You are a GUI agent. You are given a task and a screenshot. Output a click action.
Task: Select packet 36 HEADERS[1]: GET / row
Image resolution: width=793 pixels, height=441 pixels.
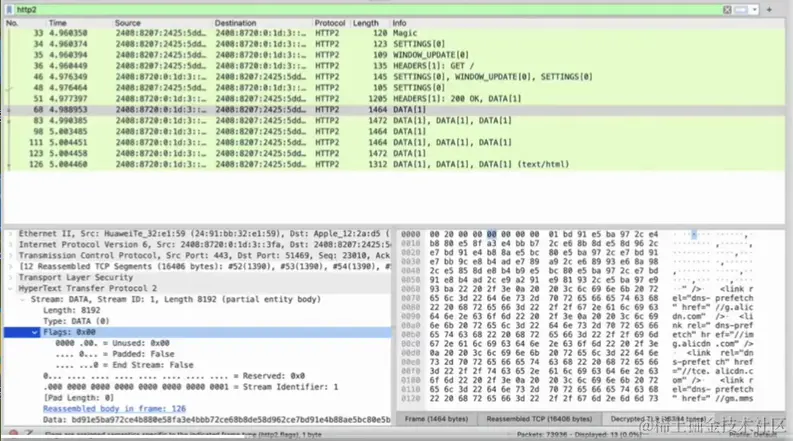(394, 66)
